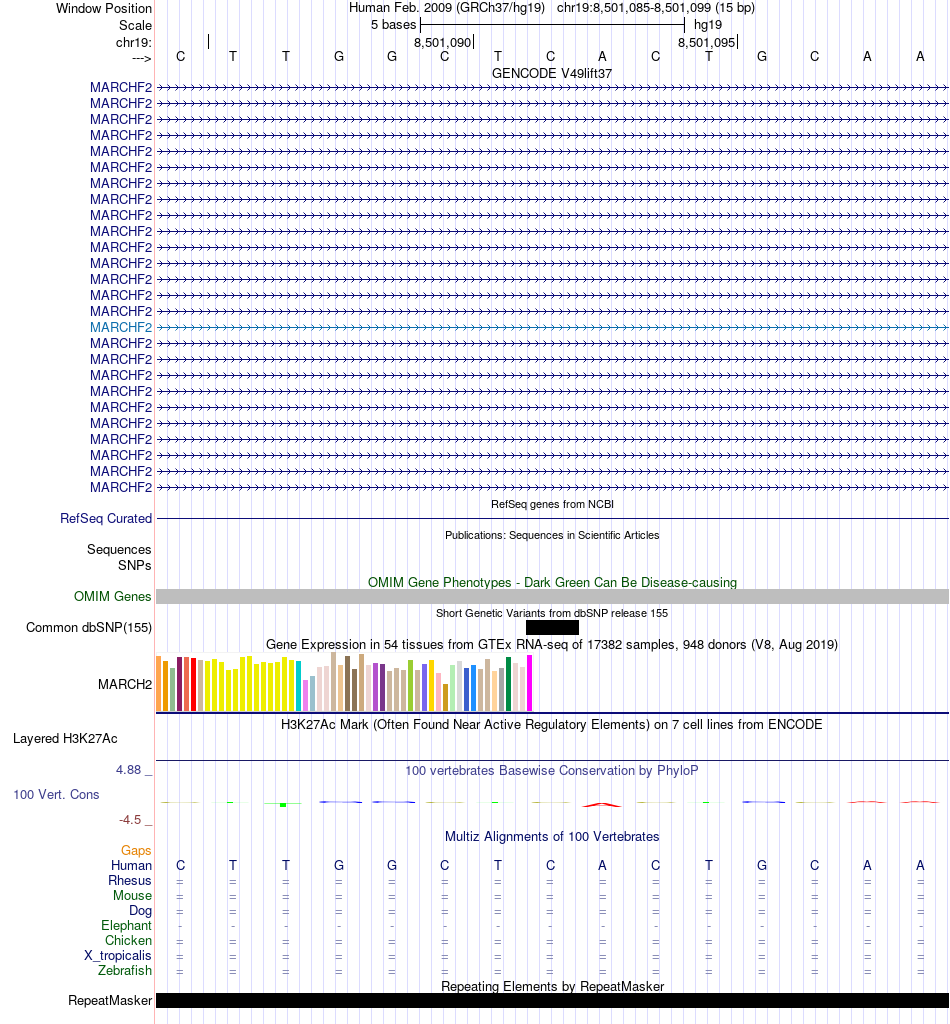Click the gray OMIM Genes item bar
The width and height of the screenshot is (950, 1024).
pyautogui.click(x=552, y=596)
